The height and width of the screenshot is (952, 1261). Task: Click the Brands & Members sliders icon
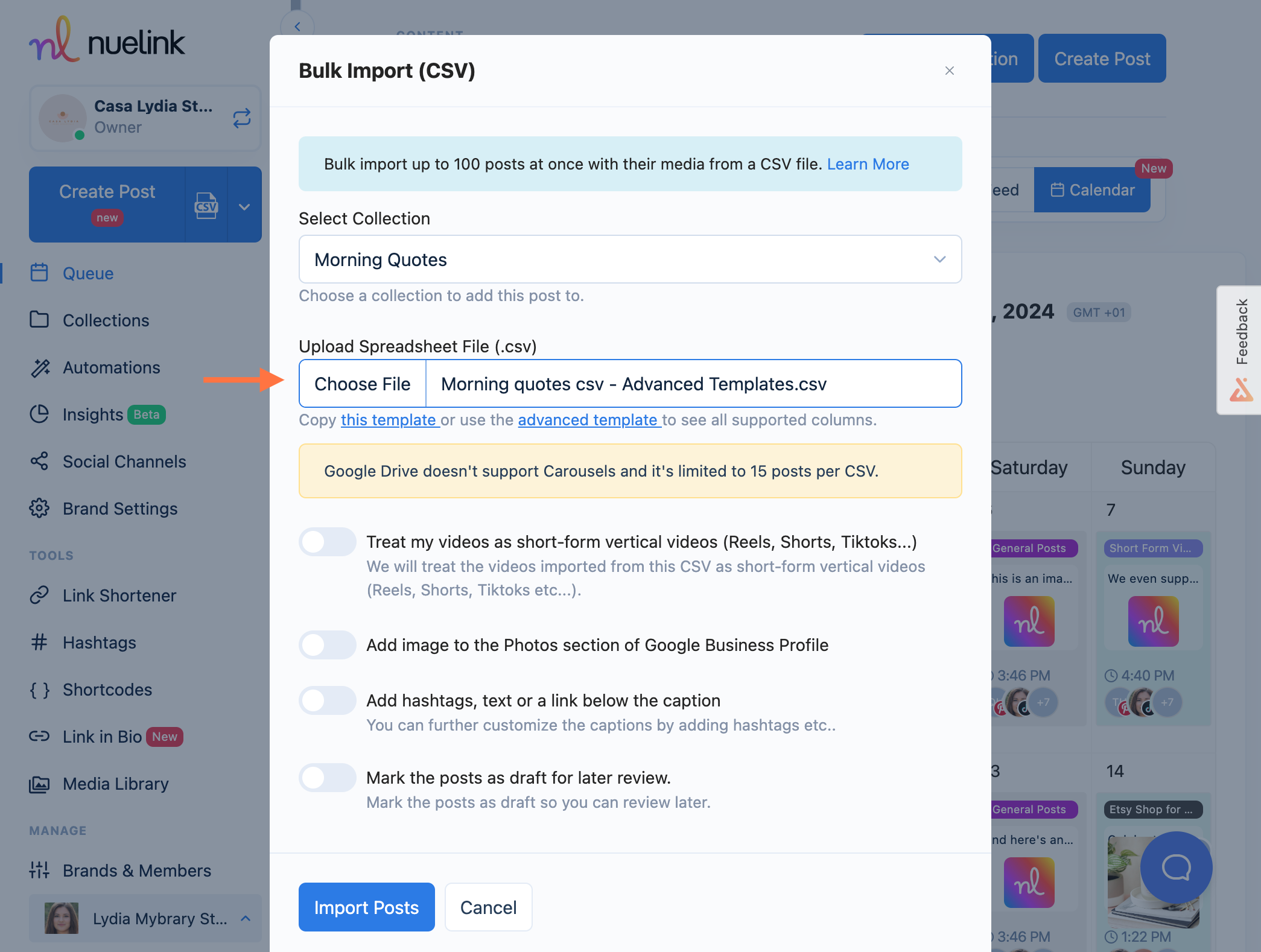[x=39, y=870]
